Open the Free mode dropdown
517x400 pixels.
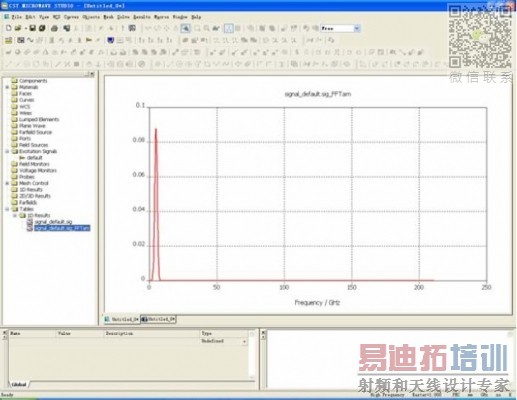coord(357,28)
